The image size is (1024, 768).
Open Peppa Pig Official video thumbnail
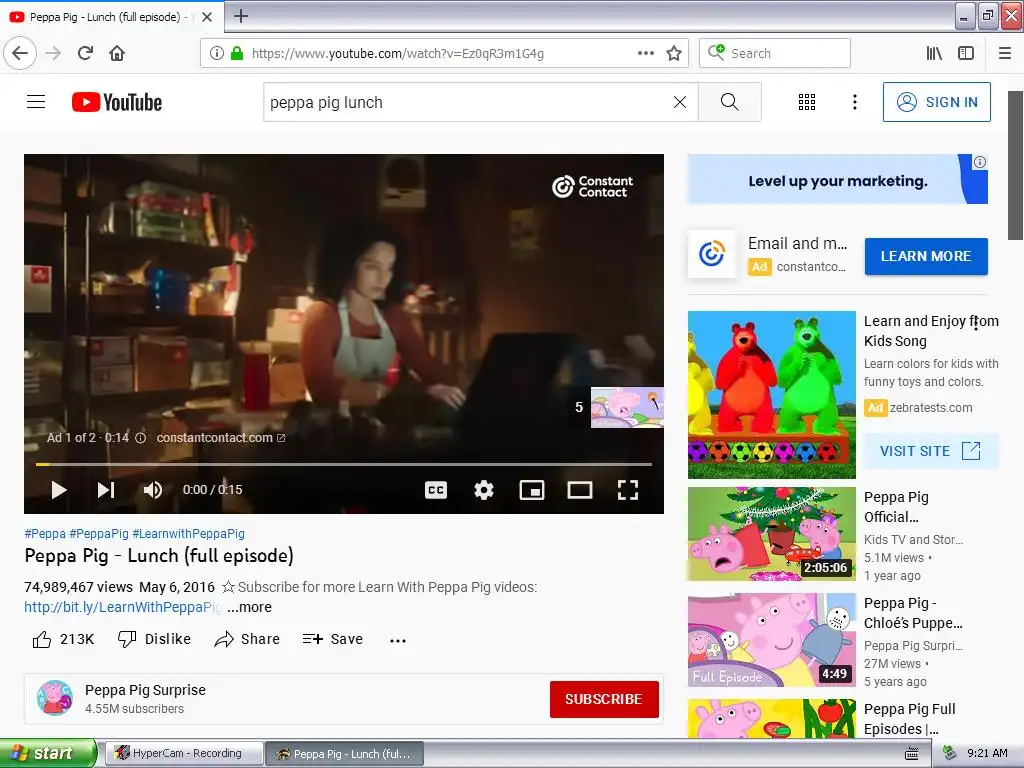tap(771, 534)
